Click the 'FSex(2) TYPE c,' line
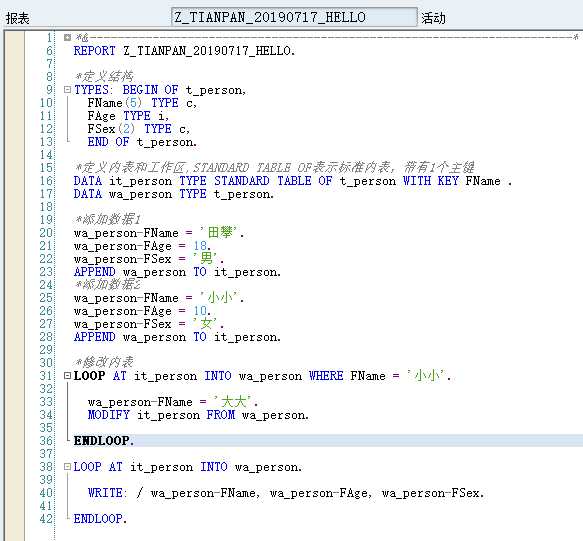 [139, 129]
